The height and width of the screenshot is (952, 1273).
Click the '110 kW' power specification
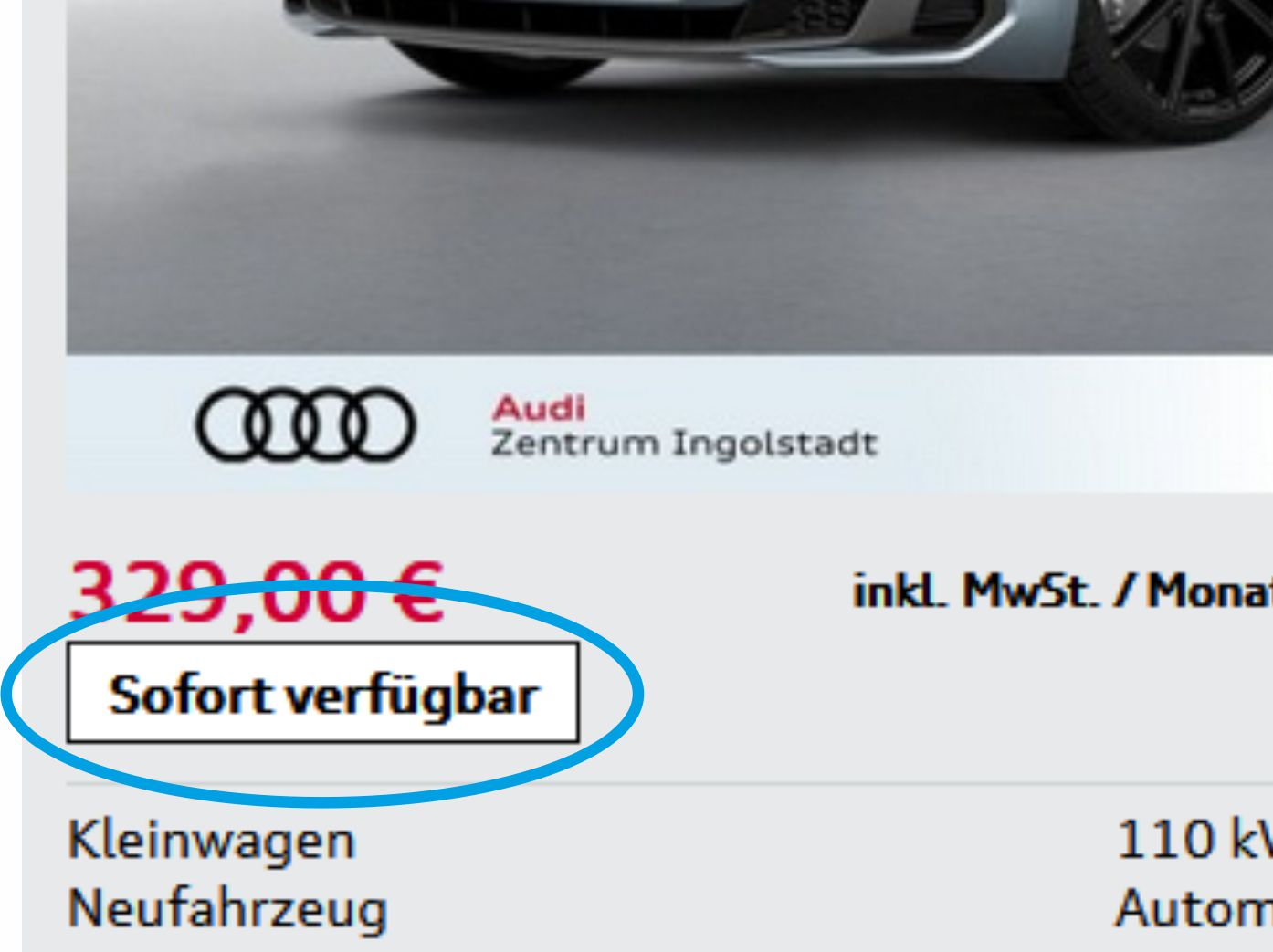pos(1194,840)
